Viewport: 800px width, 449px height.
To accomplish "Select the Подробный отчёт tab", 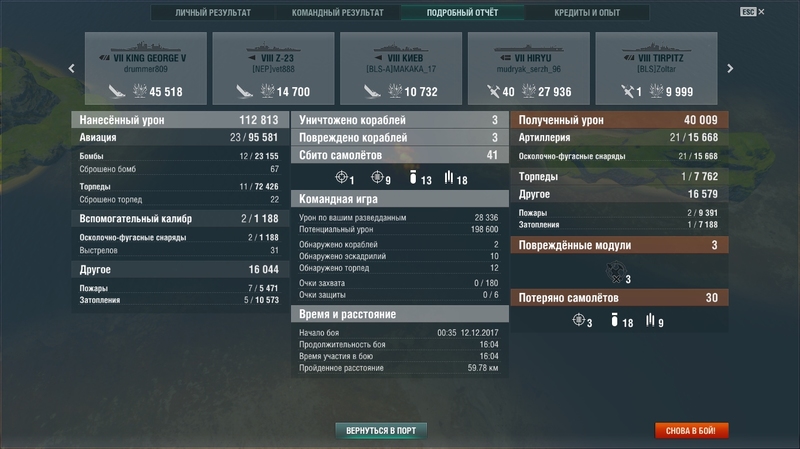I will tap(462, 12).
